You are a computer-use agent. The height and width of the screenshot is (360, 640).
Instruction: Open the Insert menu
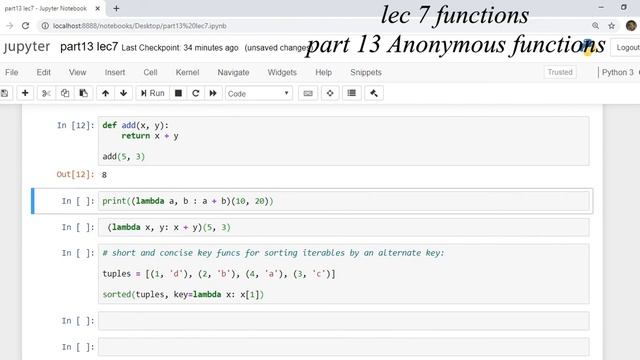(x=115, y=72)
